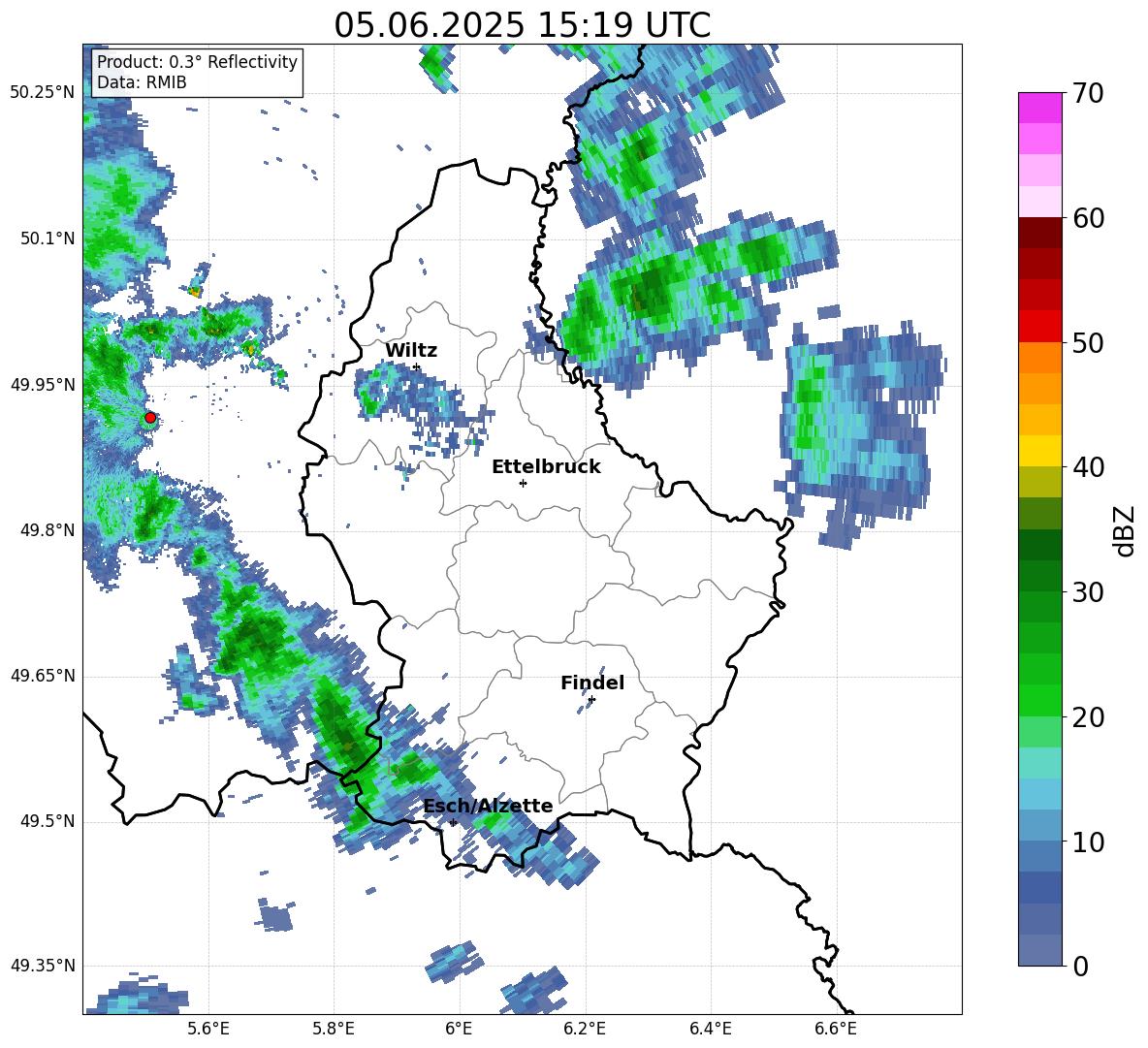Click the Wiltz city label
This screenshot has height=1048, width=1148.
pos(411,351)
